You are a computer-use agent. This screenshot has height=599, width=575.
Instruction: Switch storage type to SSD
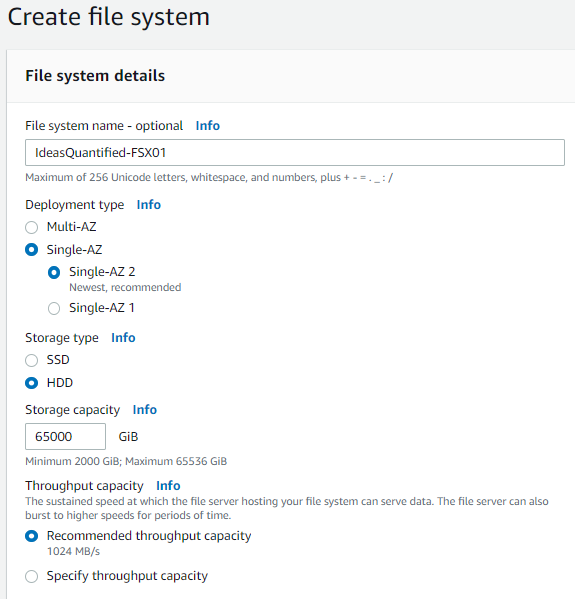(31, 360)
